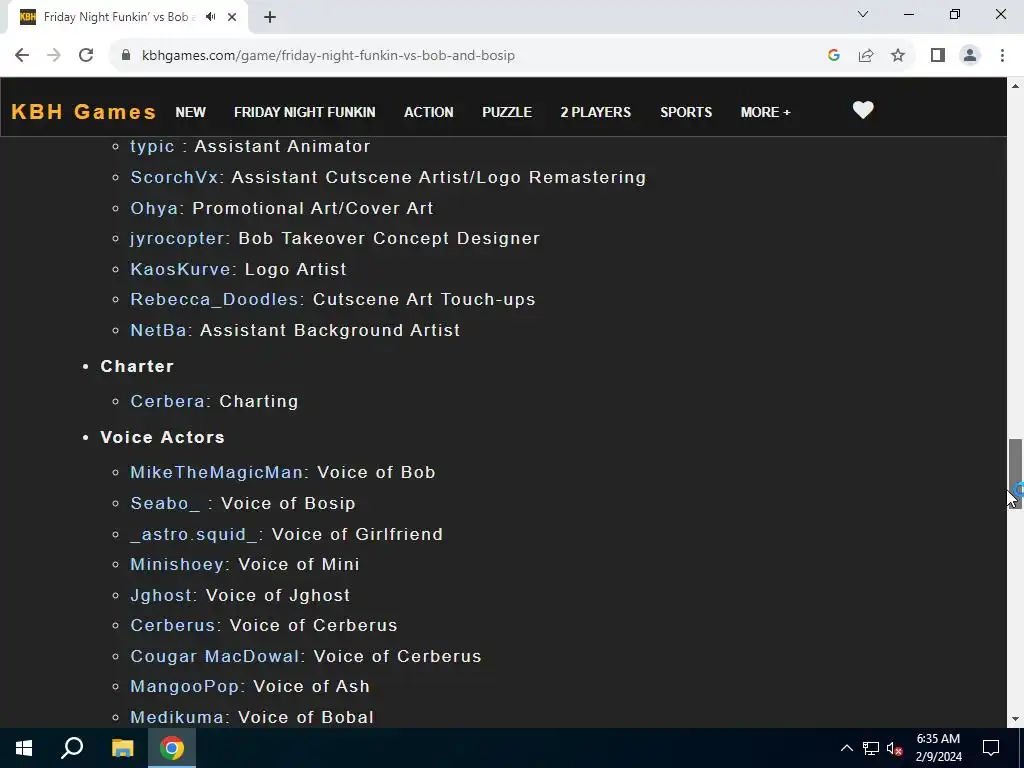Expand the MORE + menu
Viewport: 1024px width, 768px height.
pos(765,112)
